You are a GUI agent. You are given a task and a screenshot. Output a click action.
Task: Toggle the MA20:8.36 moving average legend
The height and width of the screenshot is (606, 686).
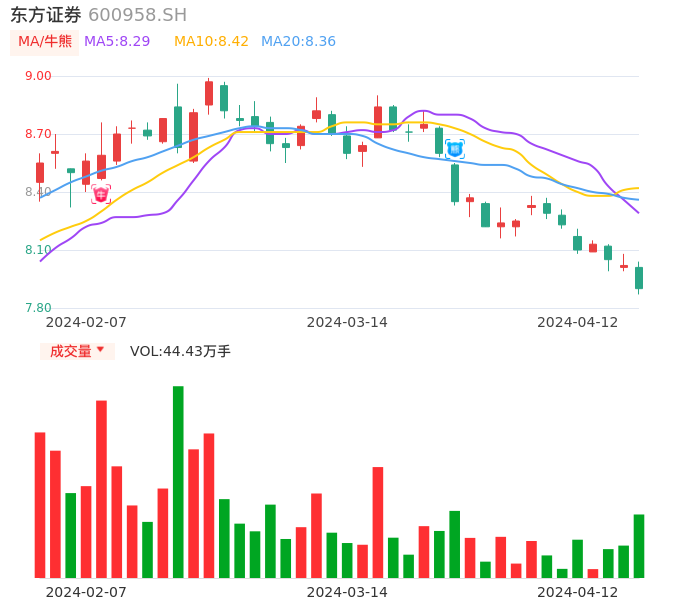(x=298, y=42)
